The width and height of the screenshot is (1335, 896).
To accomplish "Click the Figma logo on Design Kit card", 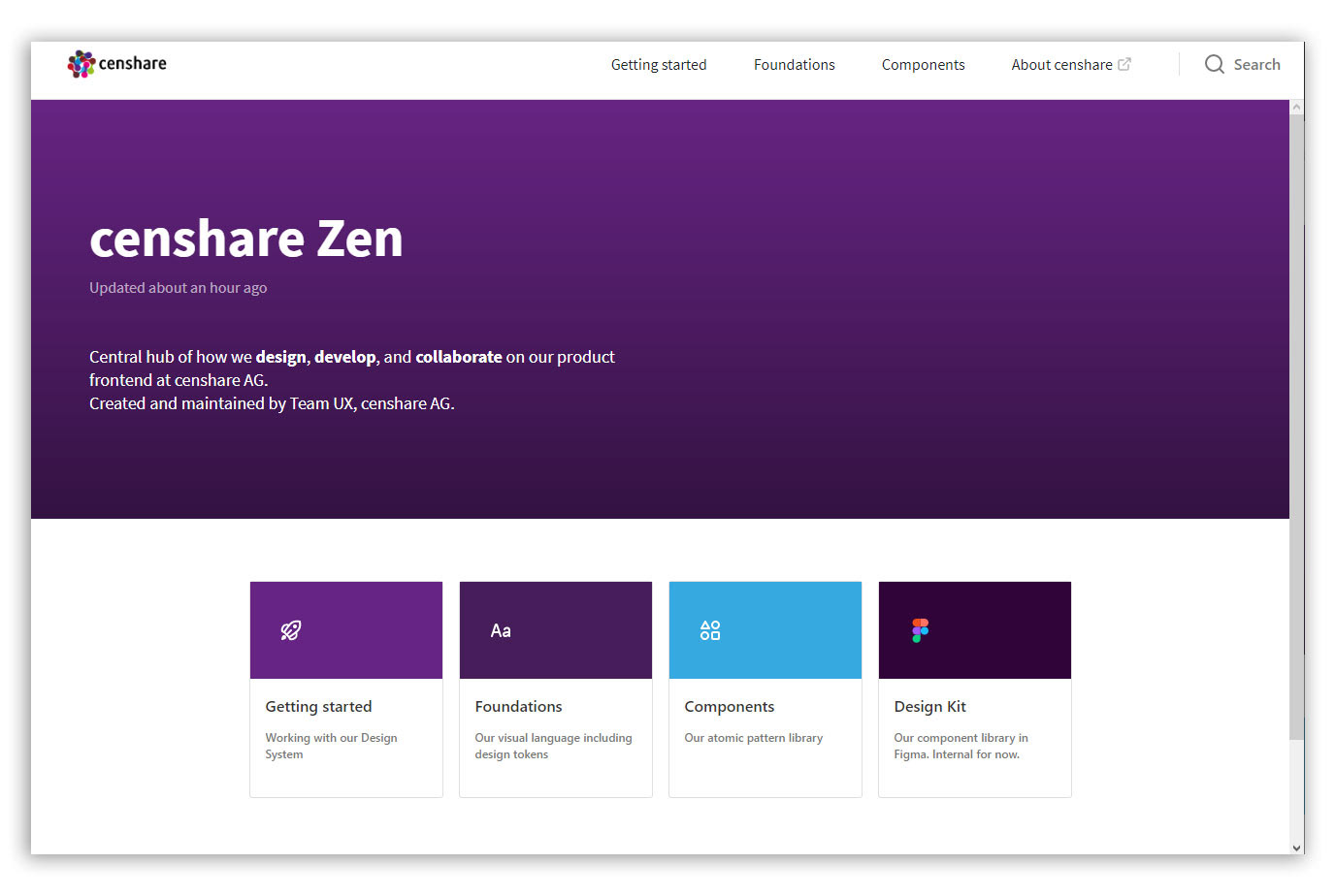I will 920,630.
